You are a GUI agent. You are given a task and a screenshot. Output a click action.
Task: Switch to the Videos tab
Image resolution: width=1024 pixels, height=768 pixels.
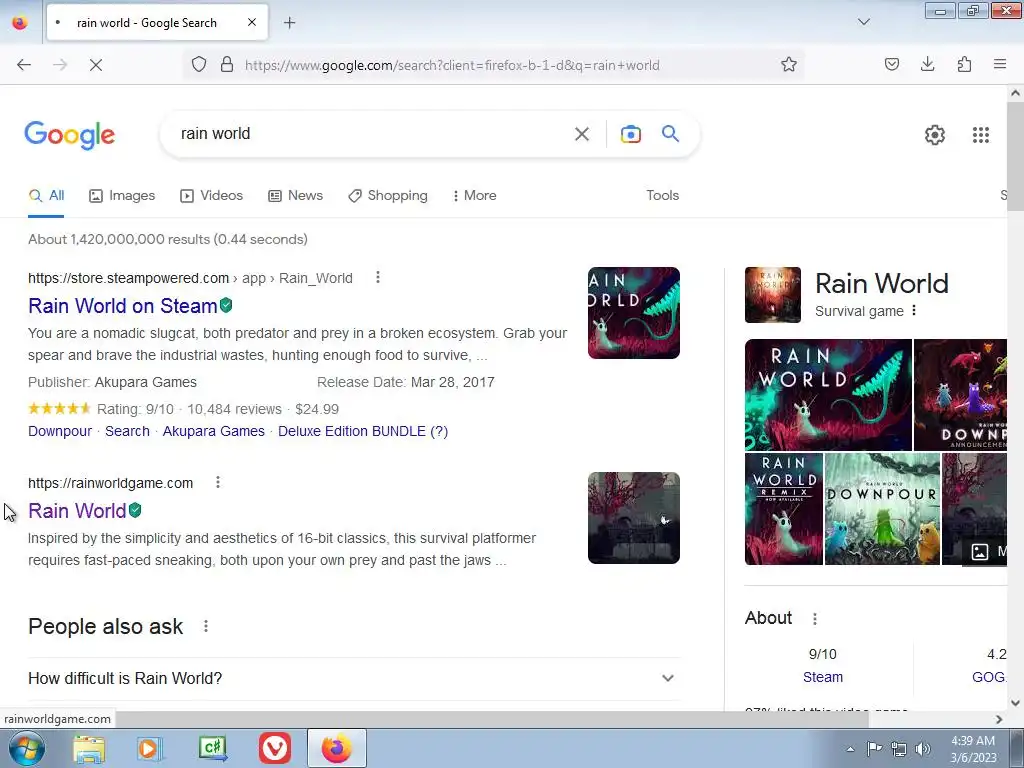coord(212,196)
